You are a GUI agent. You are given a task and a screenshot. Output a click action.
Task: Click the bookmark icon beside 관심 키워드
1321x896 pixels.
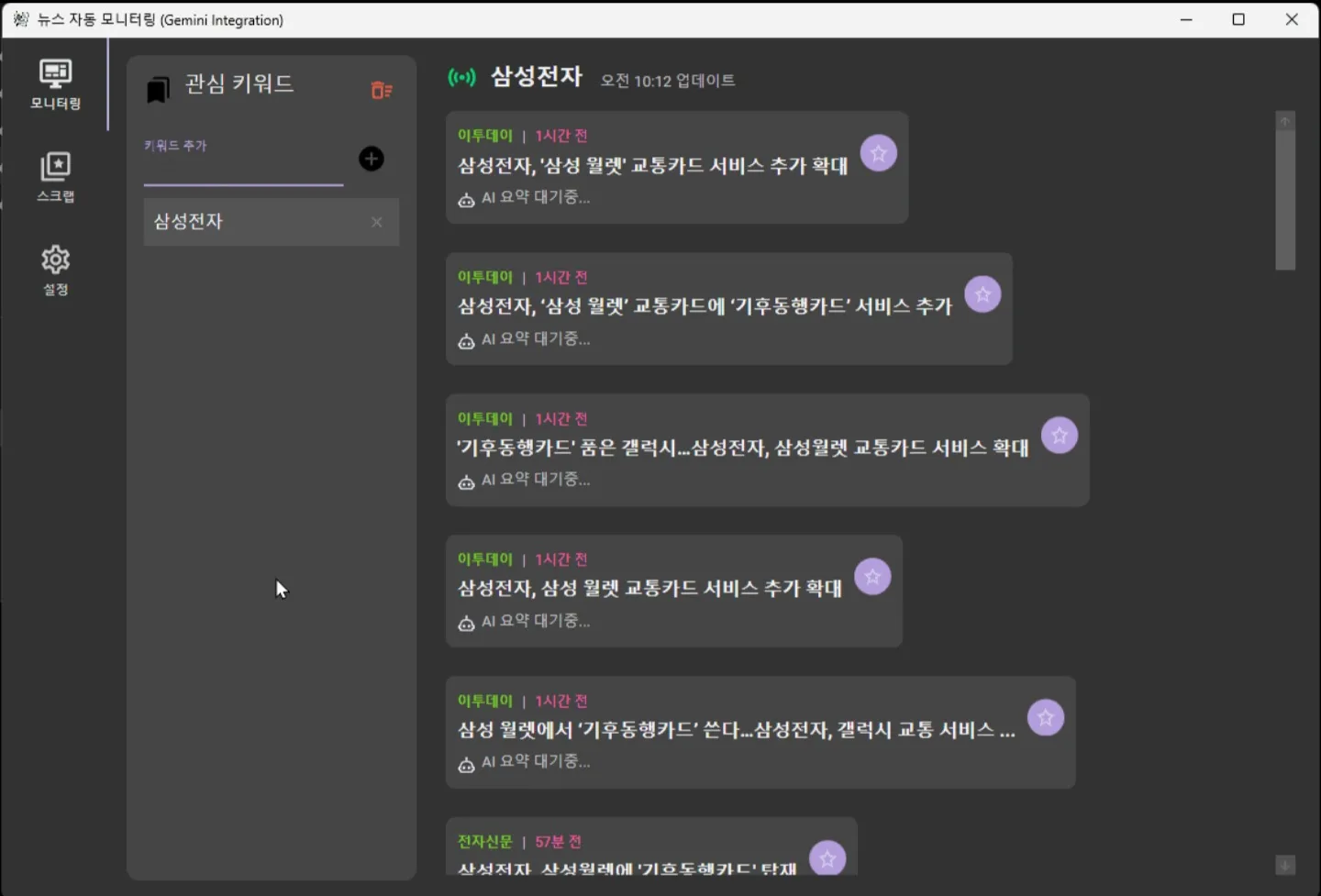pyautogui.click(x=158, y=89)
